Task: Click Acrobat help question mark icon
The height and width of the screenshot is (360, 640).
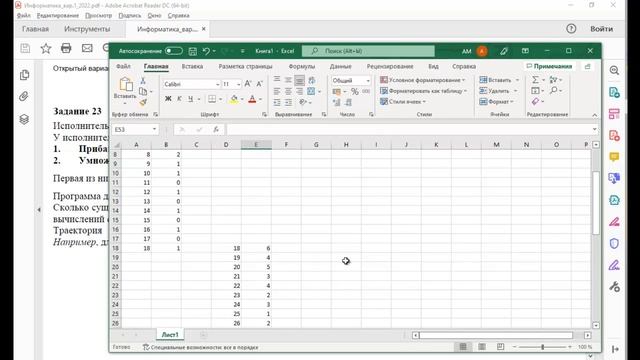Action: 571,29
